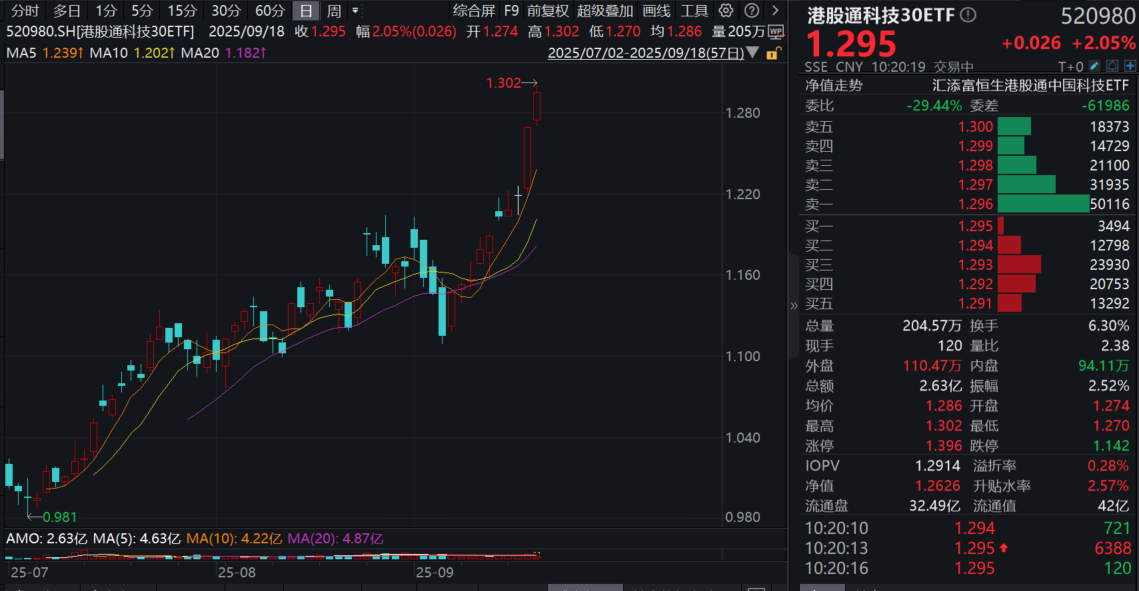Click the 卖一 green order volume bar
The image size is (1139, 591).
coord(1043,204)
